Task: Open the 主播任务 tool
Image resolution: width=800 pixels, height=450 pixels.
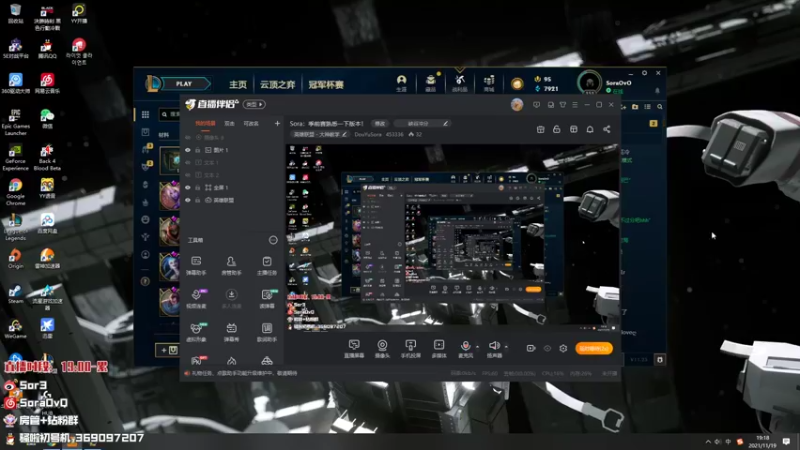Action: click(266, 266)
